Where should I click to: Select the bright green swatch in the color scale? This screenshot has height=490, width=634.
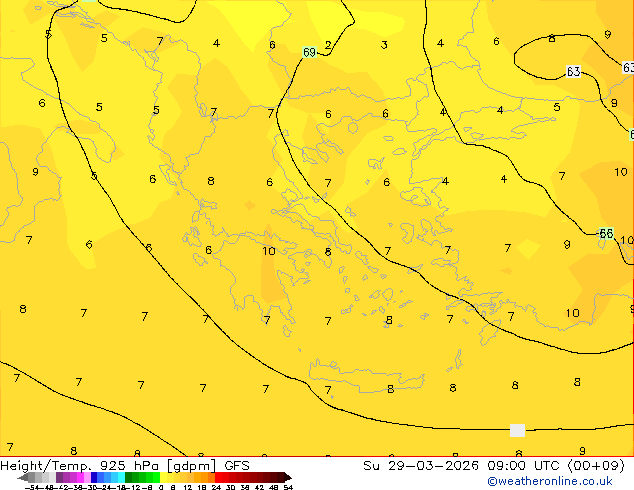coord(156,477)
